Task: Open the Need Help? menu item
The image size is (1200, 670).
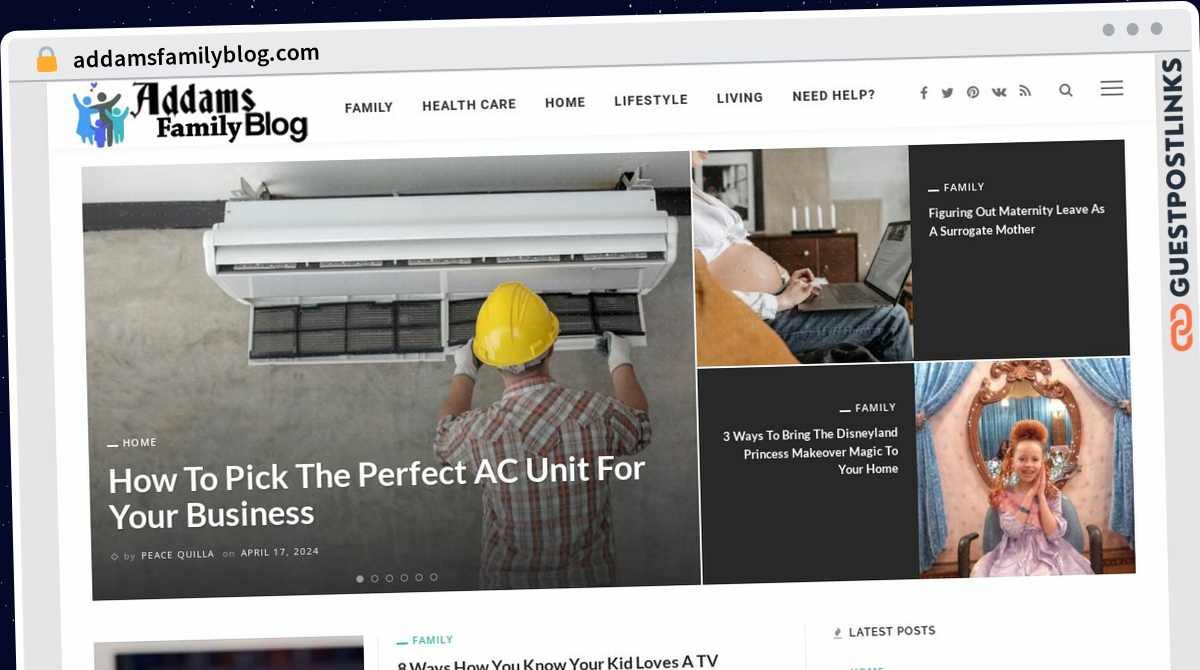Action: pos(834,96)
